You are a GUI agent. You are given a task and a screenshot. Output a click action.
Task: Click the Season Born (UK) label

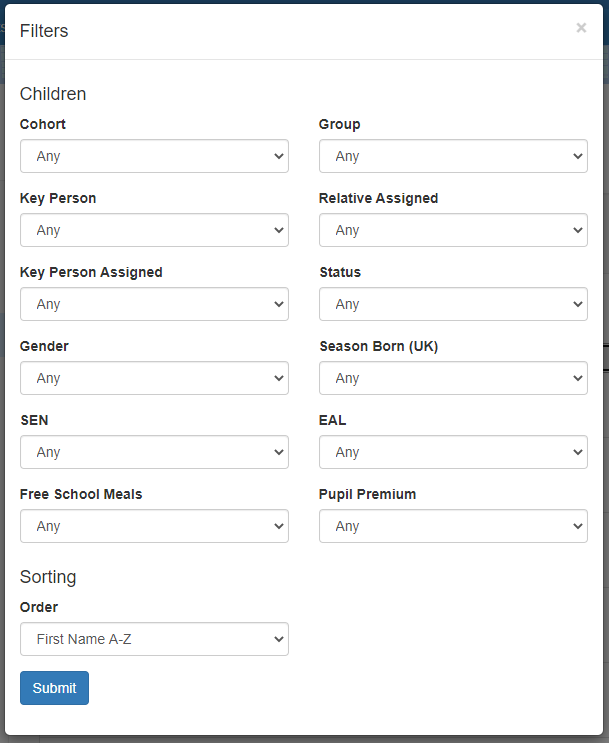click(x=378, y=347)
